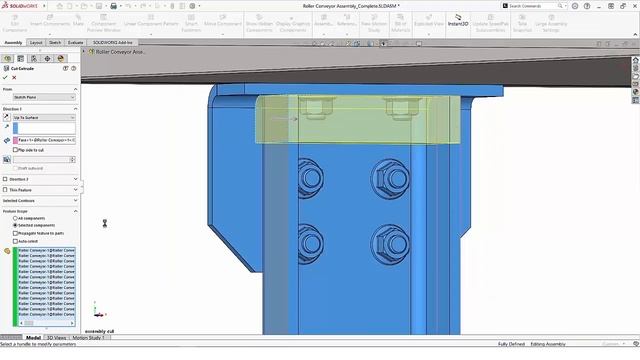This screenshot has height=360, width=640.
Task: Enable the Direction 2 checkbox
Action: 5,179
